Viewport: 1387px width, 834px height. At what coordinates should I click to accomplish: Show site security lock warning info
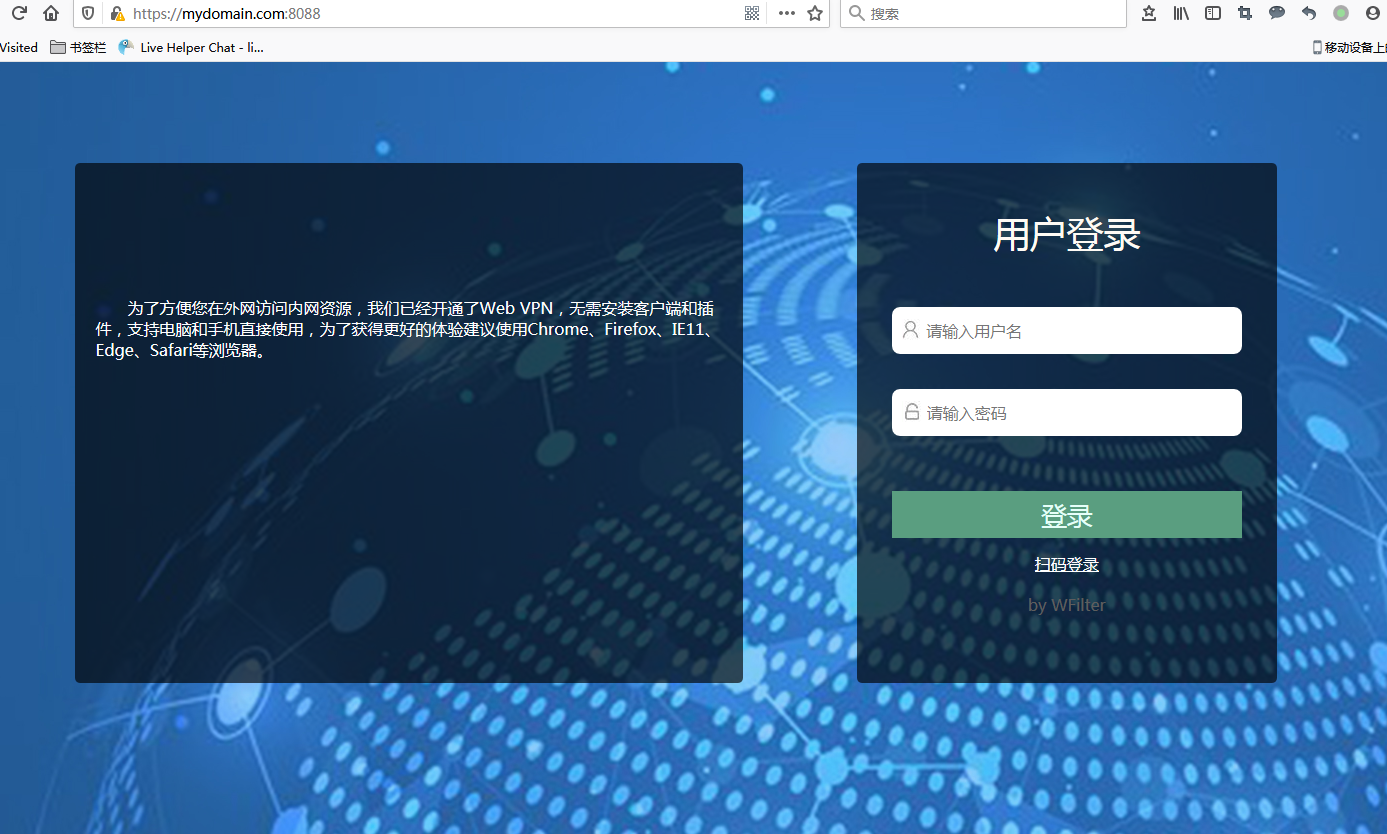coord(117,14)
